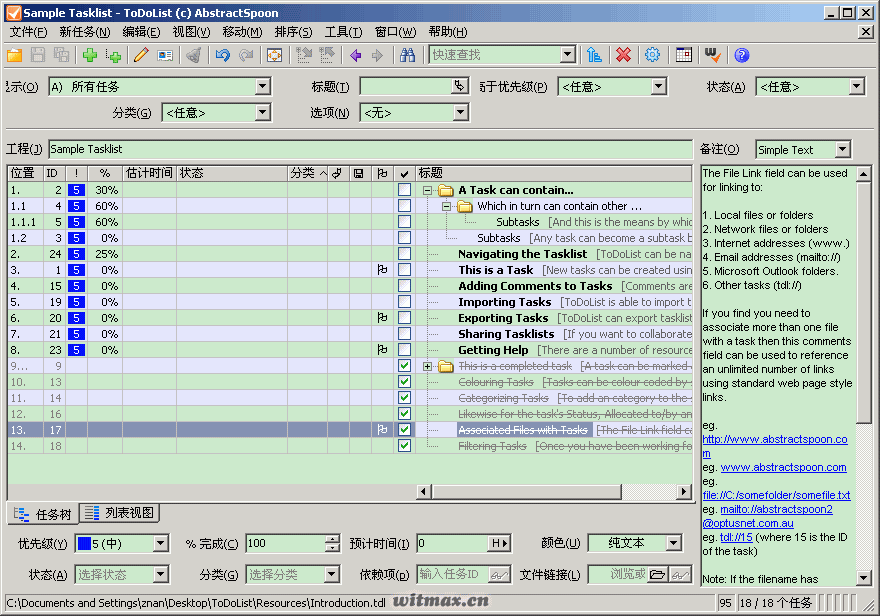Screen dimensions: 880x616
Task: Click the green plus new task icon
Action: coord(90,55)
